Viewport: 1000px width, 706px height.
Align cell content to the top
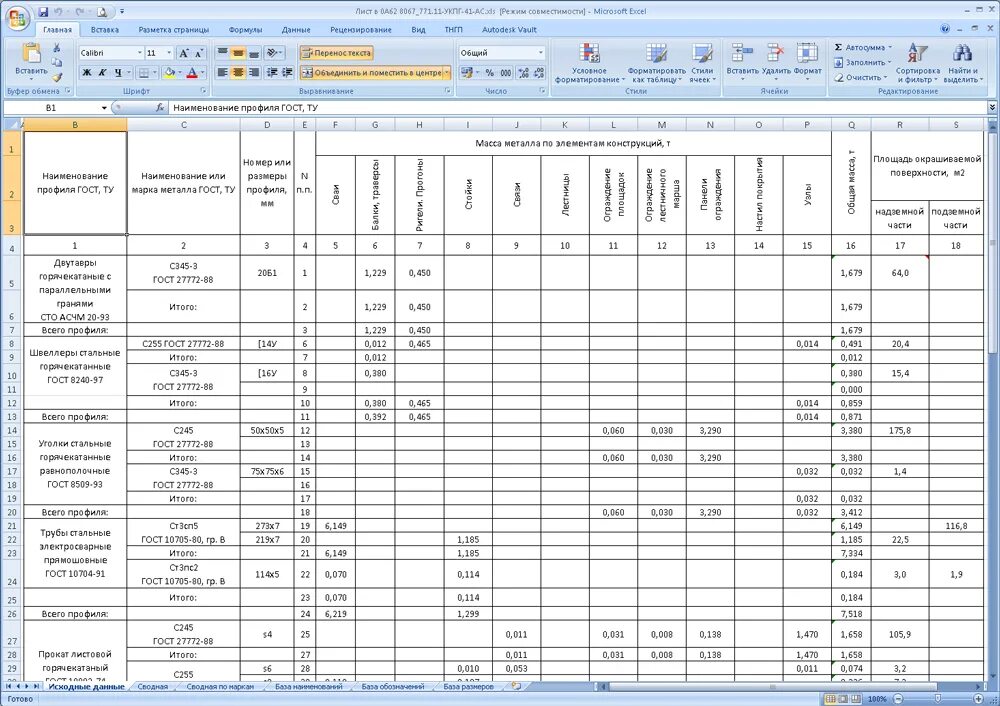point(223,53)
